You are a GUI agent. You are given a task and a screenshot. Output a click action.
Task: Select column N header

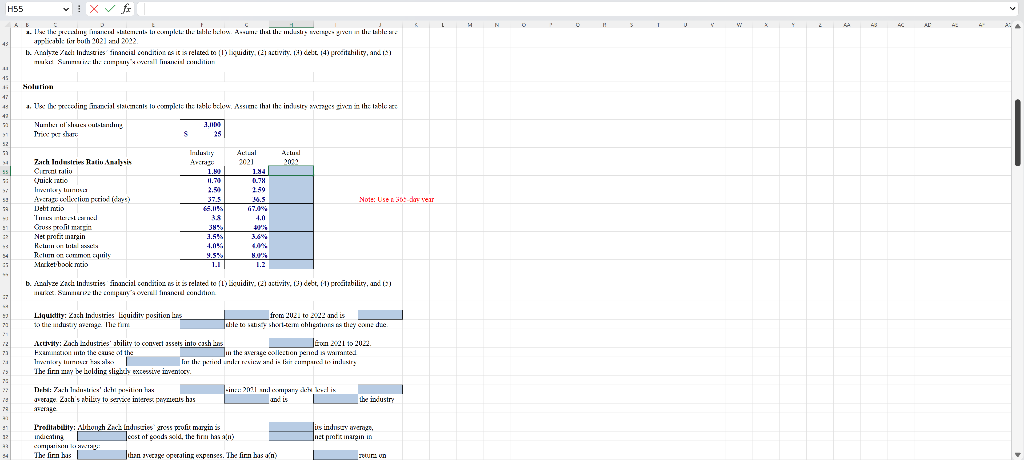coord(498,25)
